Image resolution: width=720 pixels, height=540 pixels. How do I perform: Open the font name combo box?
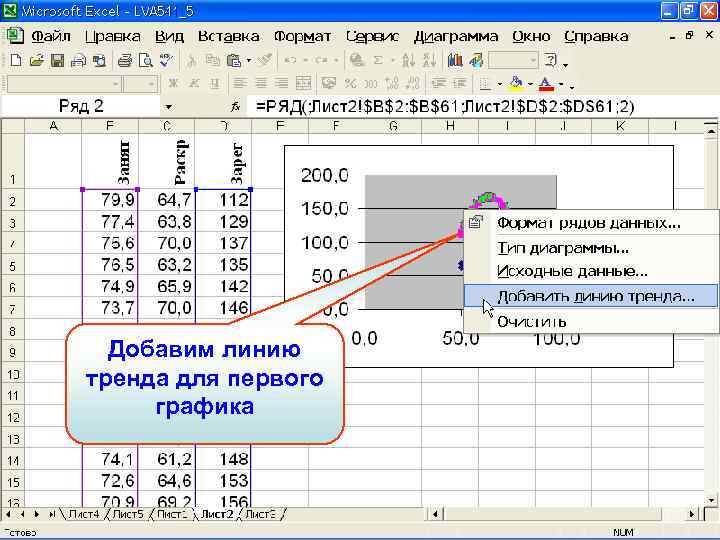tap(64, 84)
